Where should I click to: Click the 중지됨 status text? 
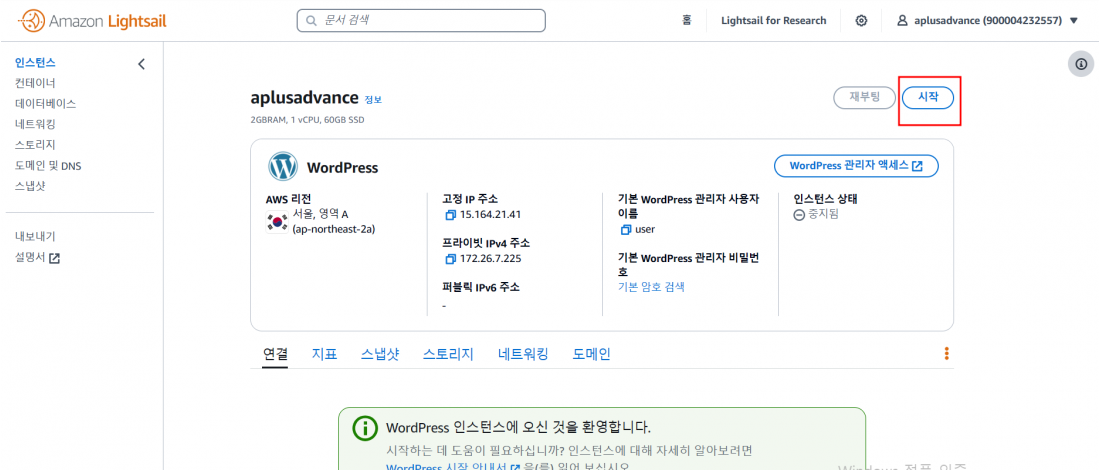click(x=823, y=214)
